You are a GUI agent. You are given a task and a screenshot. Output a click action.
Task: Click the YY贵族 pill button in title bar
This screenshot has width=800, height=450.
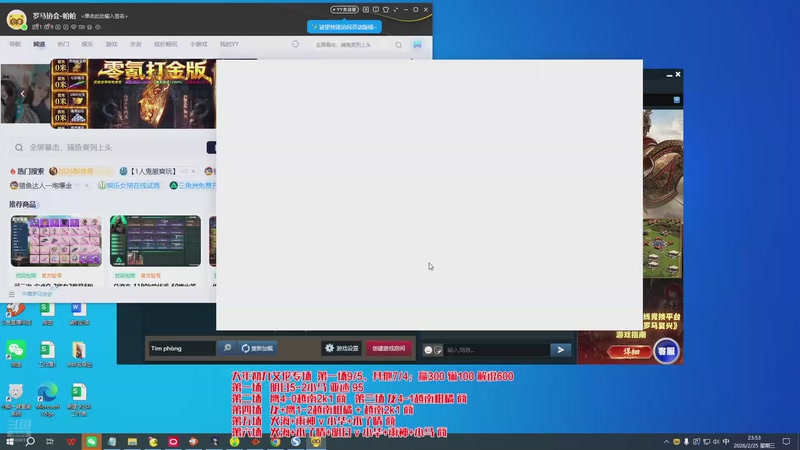coord(344,10)
